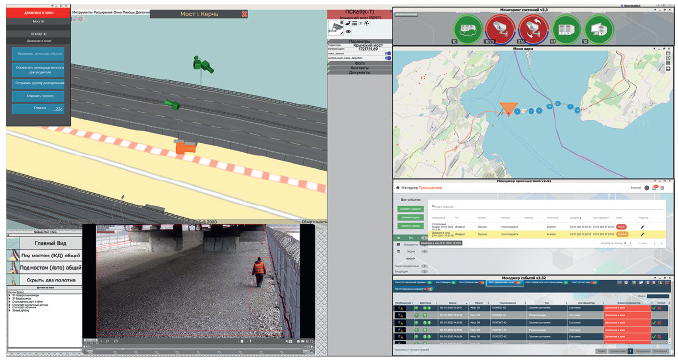Click the orange triangle marker on map
This screenshot has width=678, height=361.
(508, 109)
